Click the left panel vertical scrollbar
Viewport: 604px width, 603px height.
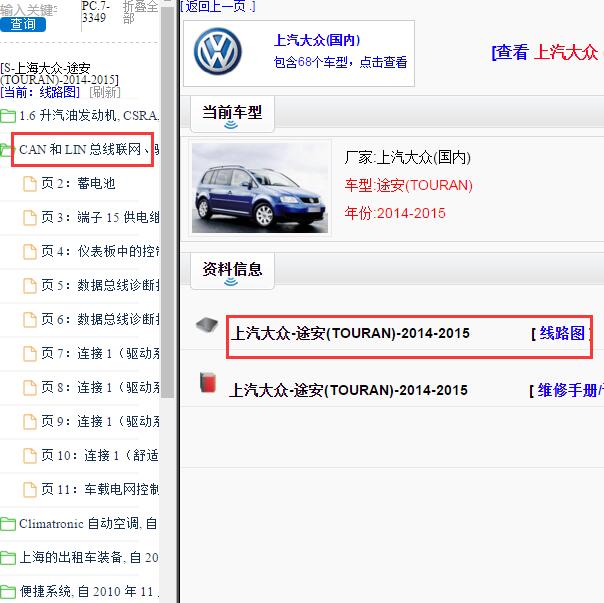point(168,200)
